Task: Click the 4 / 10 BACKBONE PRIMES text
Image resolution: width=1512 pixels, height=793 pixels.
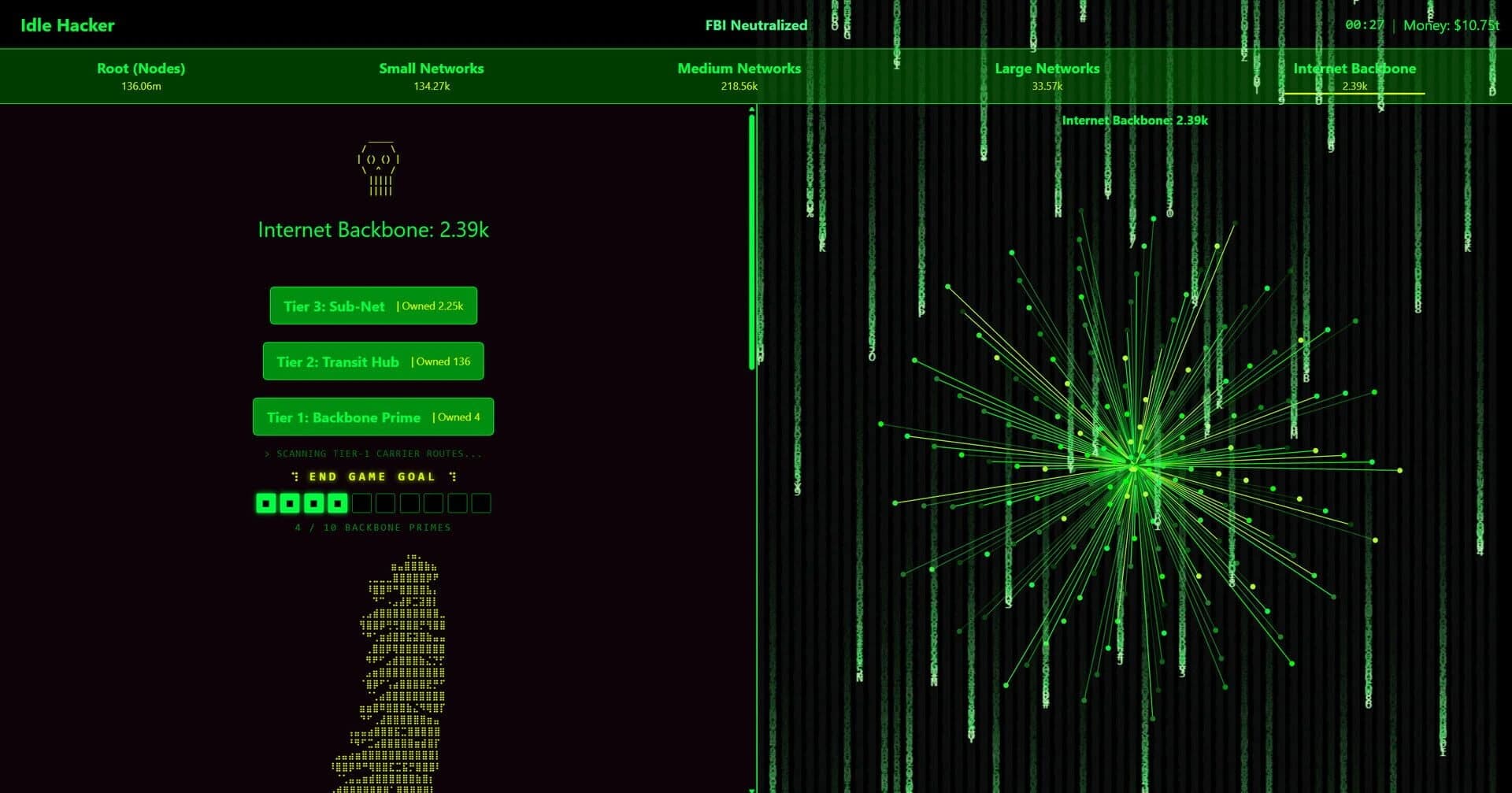Action: [x=373, y=528]
